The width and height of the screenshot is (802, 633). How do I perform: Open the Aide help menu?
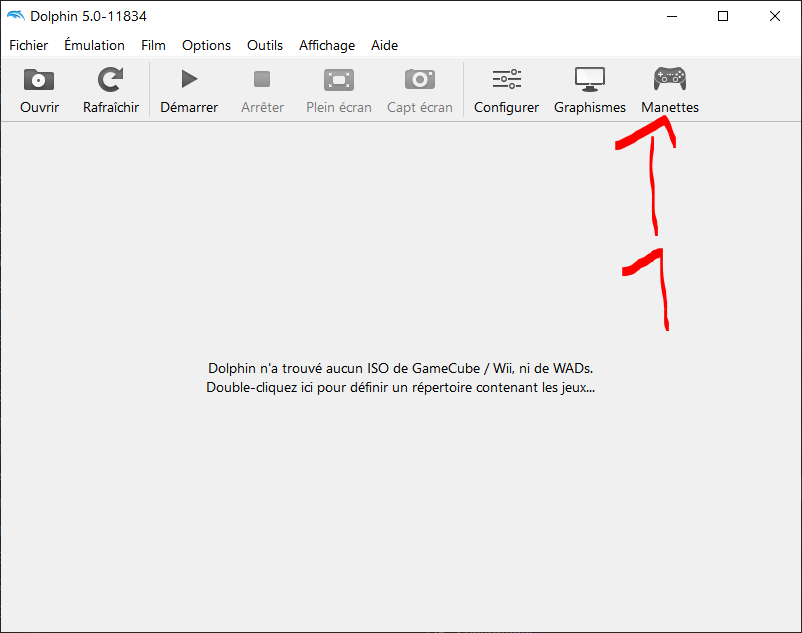384,45
